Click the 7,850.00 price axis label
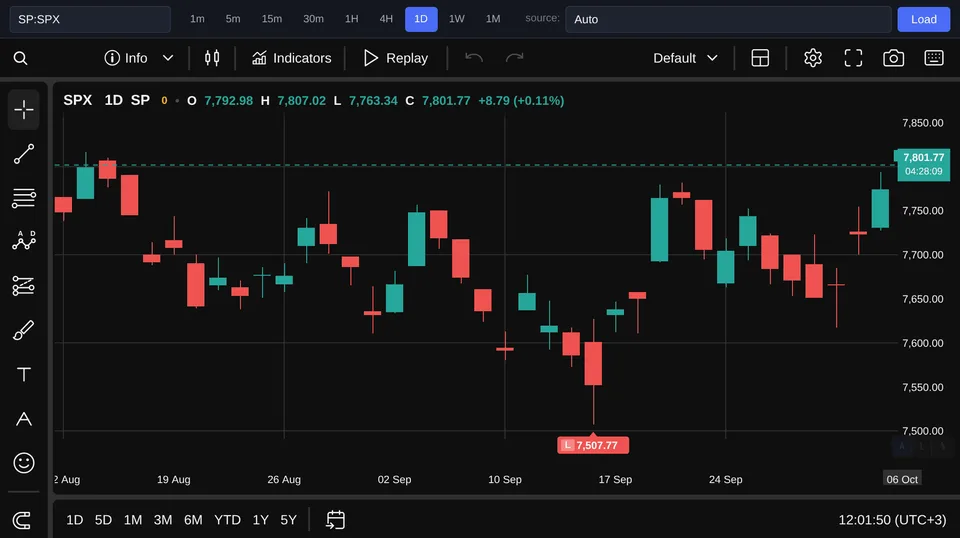Image resolution: width=960 pixels, height=538 pixels. point(923,123)
